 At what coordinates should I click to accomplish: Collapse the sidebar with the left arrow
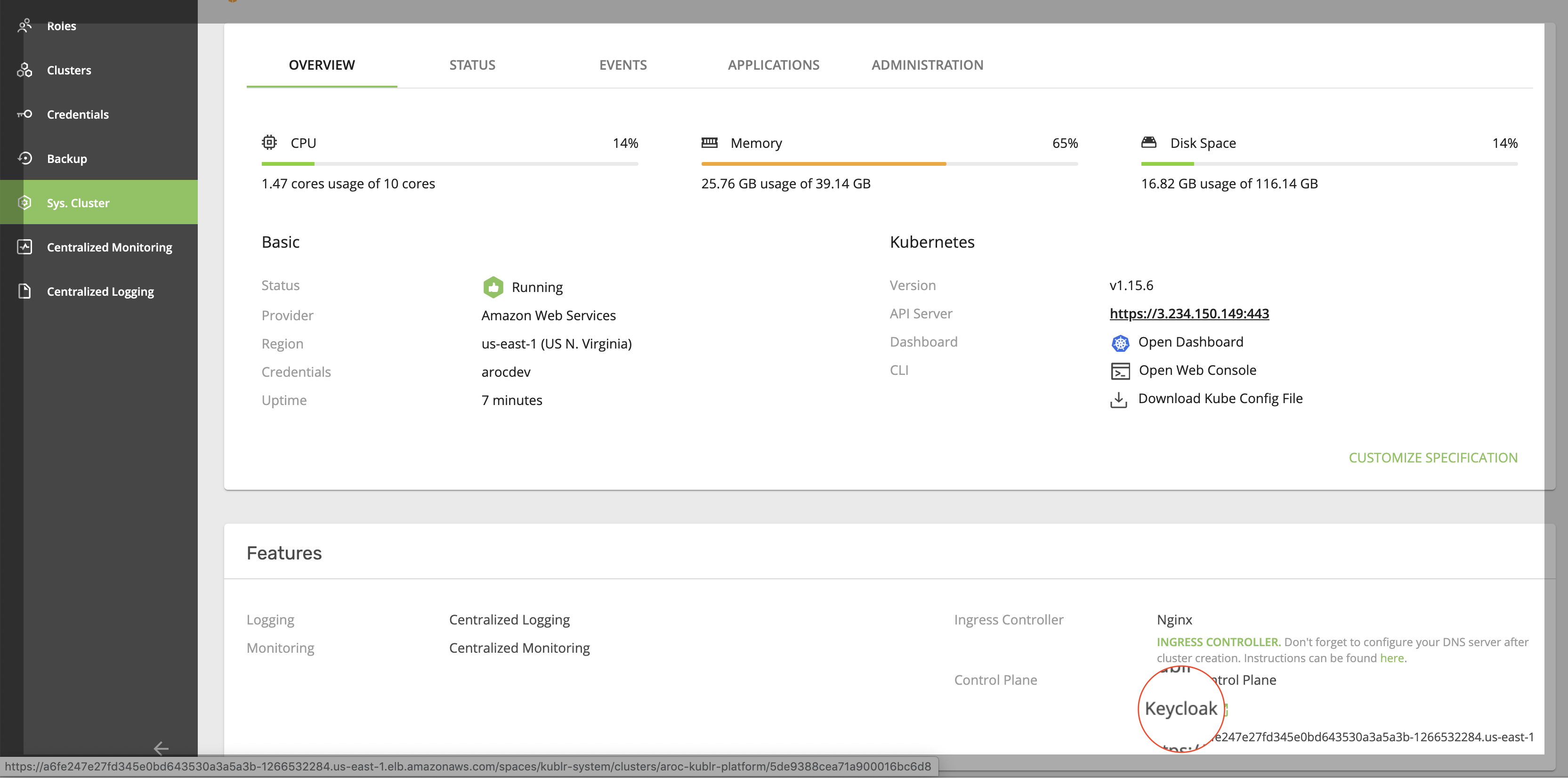pyautogui.click(x=161, y=748)
